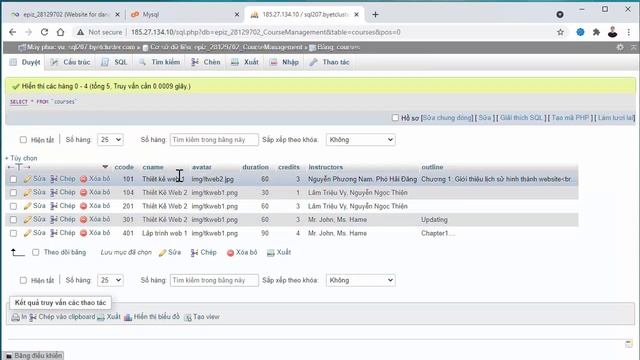Select the 'Lập trình web 1' cell
The height and width of the screenshot is (360, 640).
click(x=164, y=233)
